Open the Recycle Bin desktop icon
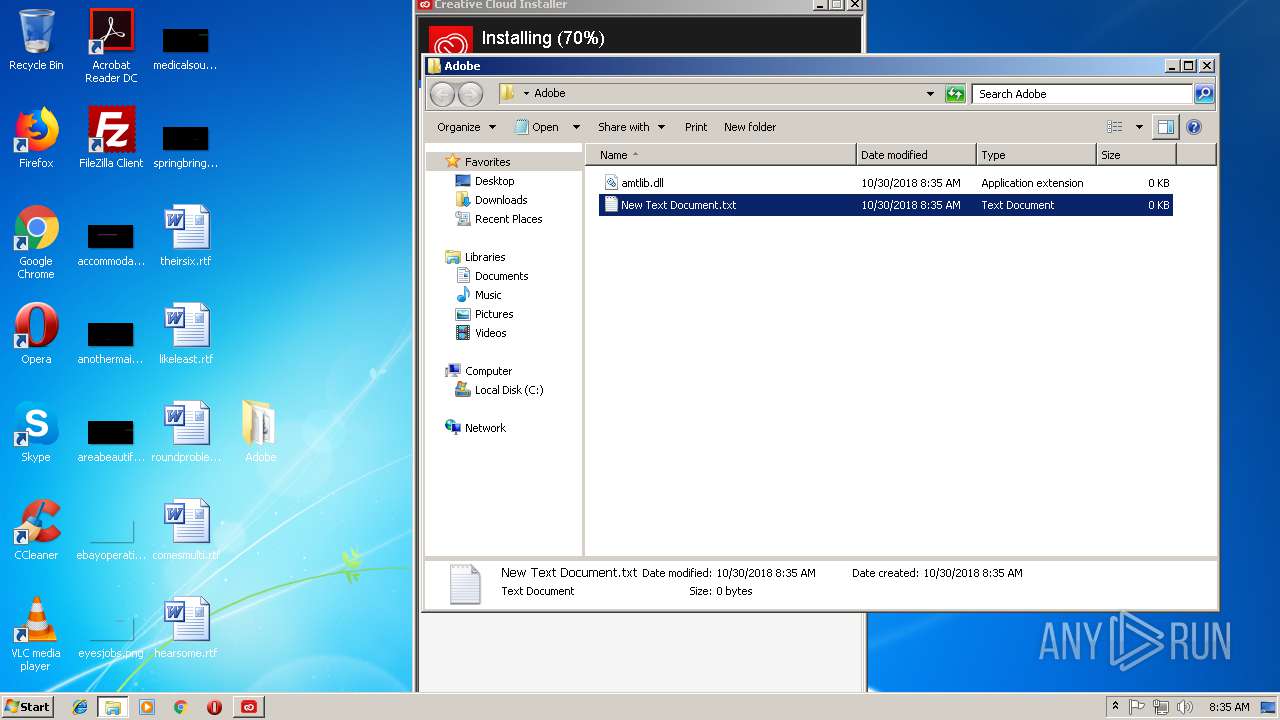This screenshot has height=720, width=1280. 36,40
